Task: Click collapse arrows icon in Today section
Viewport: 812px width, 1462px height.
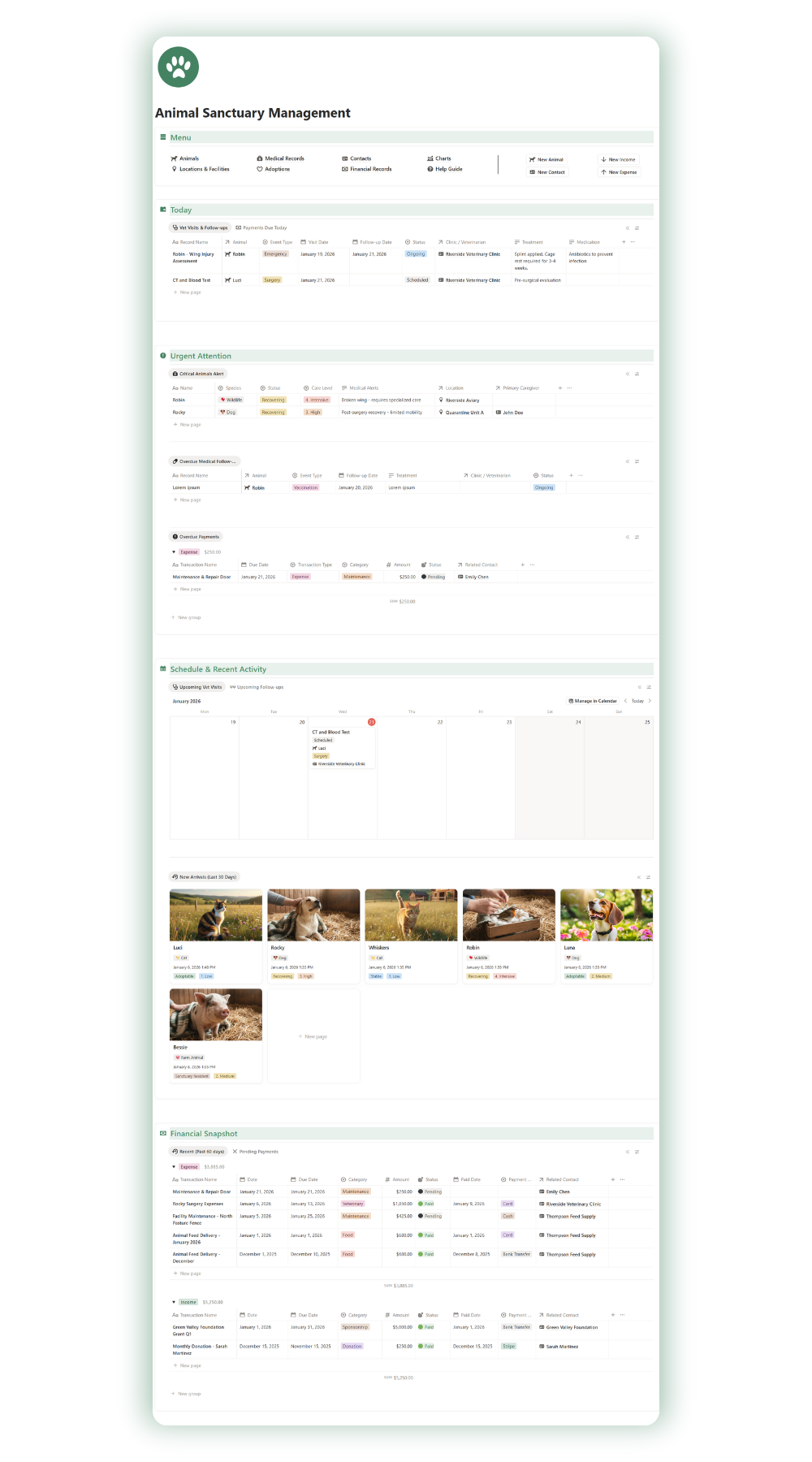Action: [x=627, y=228]
